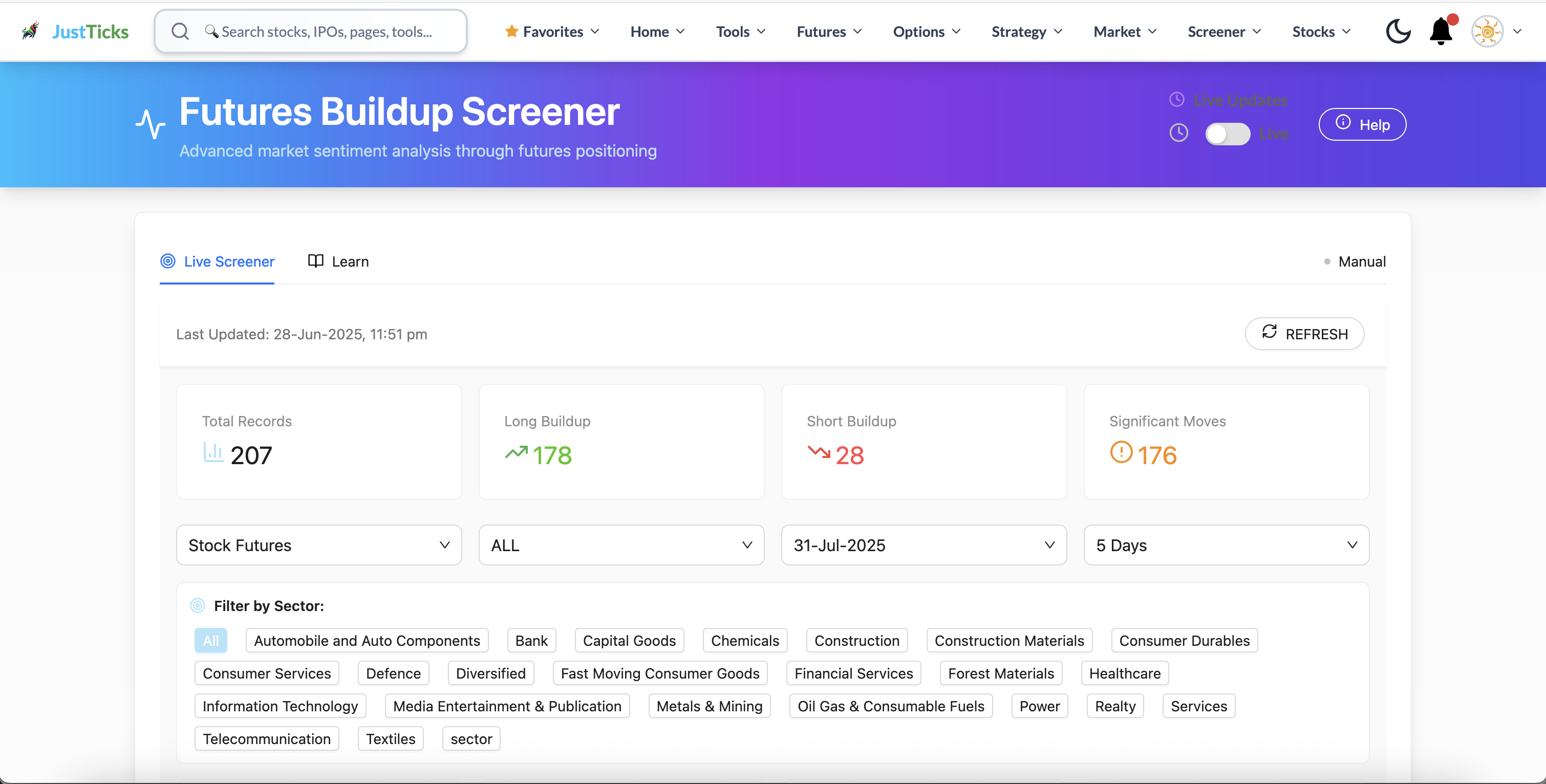The height and width of the screenshot is (784, 1546).
Task: Expand the Screener nav menu
Action: tap(1225, 31)
